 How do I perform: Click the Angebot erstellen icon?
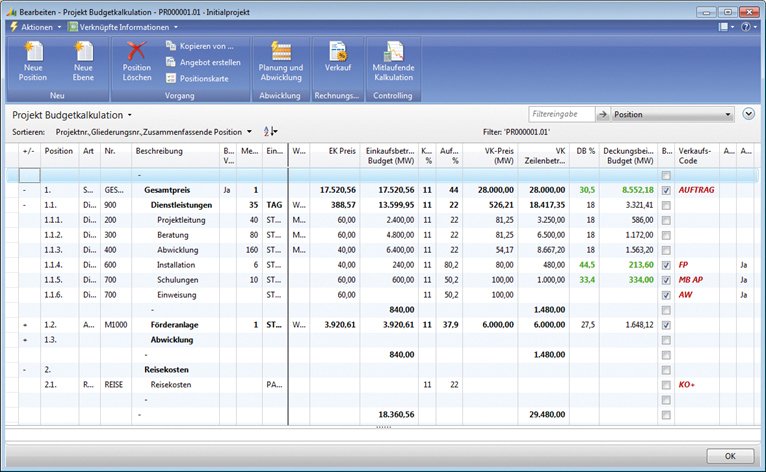[x=170, y=62]
